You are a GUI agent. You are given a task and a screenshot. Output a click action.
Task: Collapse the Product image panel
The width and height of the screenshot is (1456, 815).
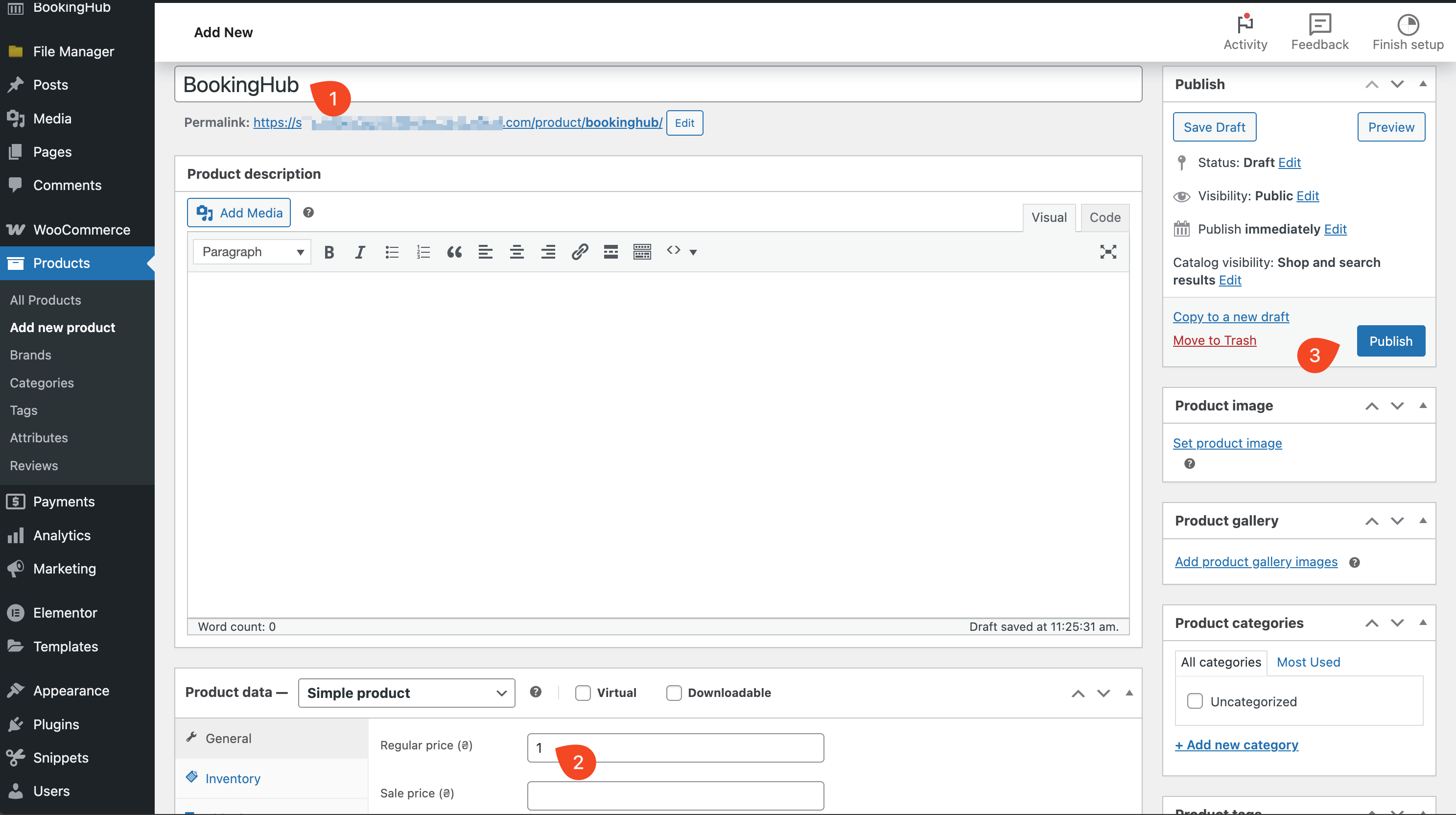[1423, 406]
